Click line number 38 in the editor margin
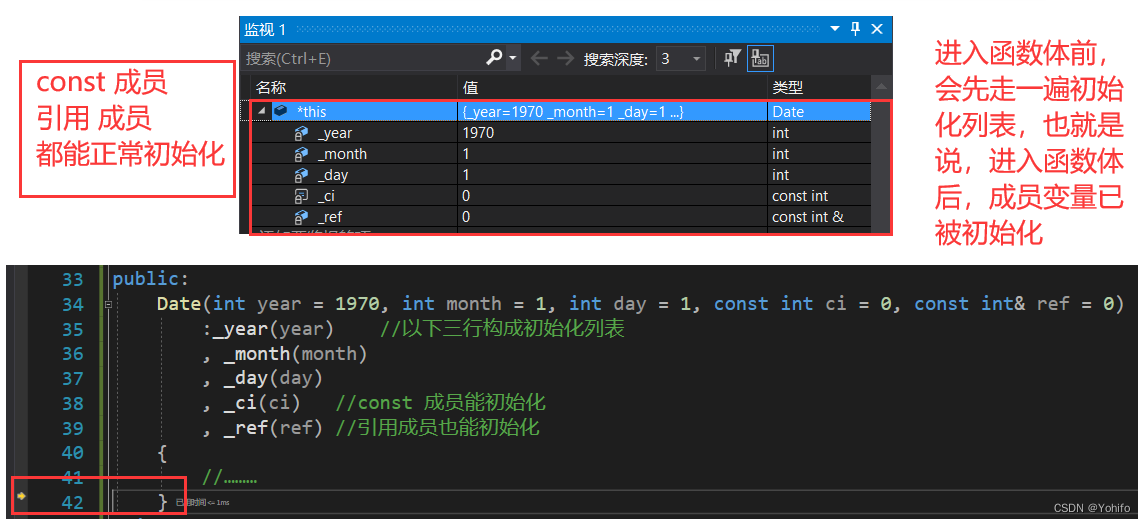Screen dimensions: 1146x523 (x=72, y=403)
